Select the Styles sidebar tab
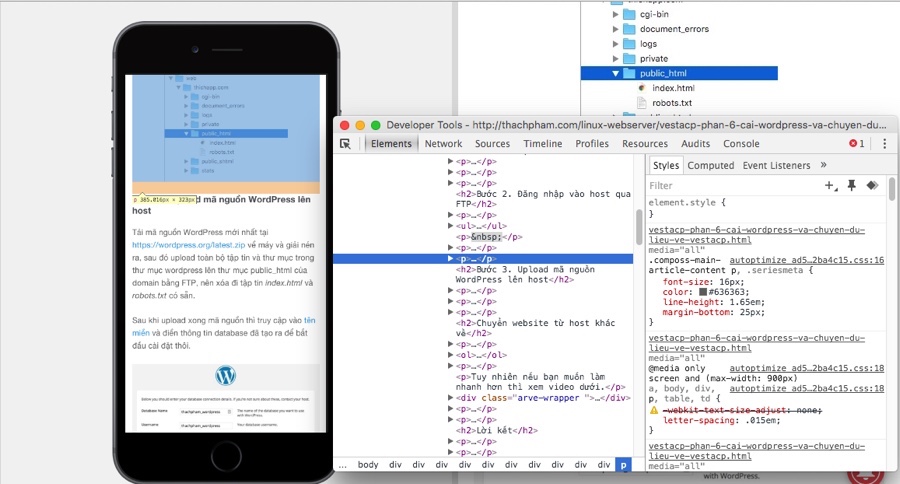900x484 pixels. pyautogui.click(x=666, y=165)
